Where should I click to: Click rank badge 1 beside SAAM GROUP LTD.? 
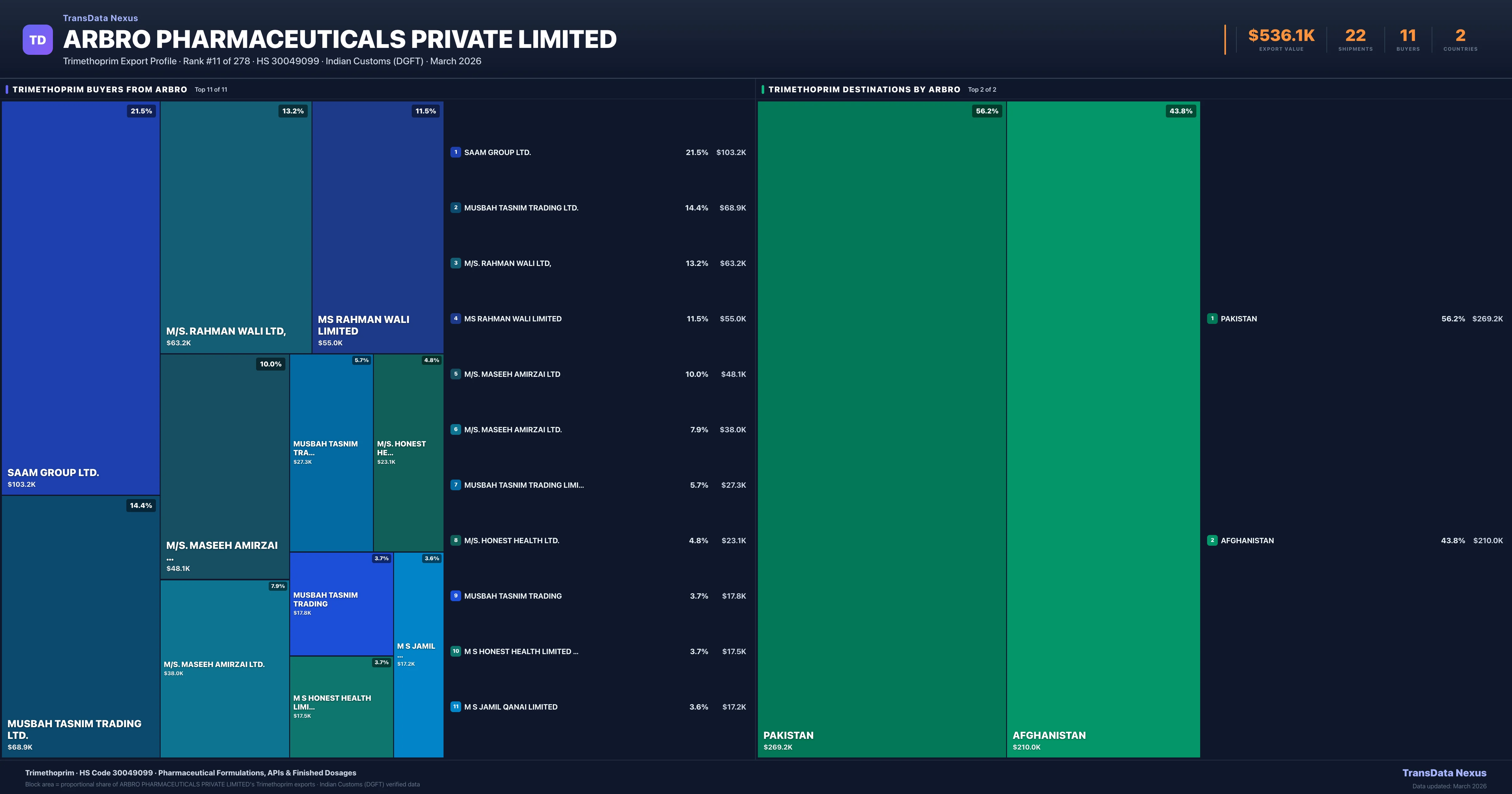point(455,152)
